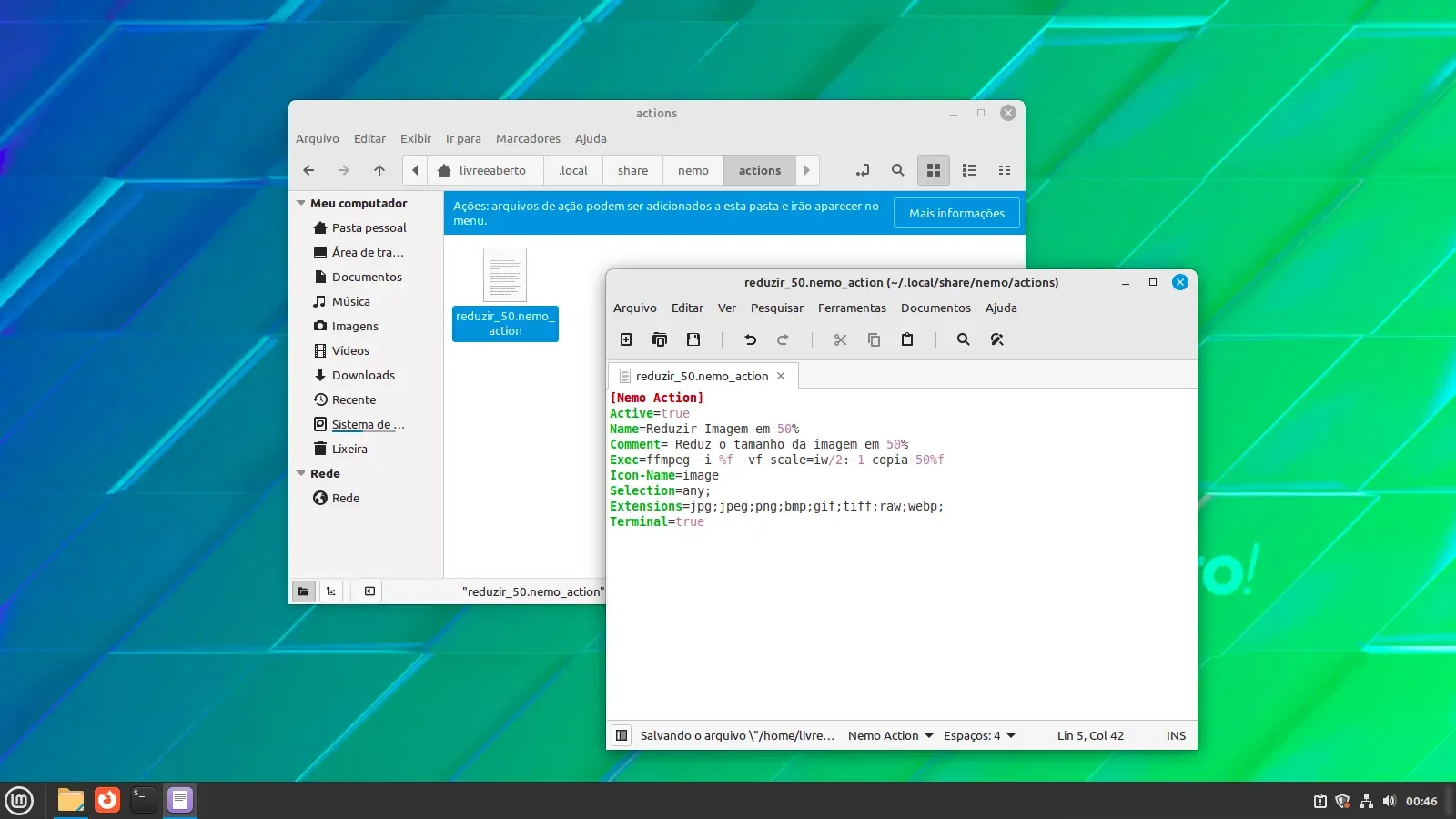The image size is (1456, 819).
Task: Open the Marcadores menu in Nemo
Action: 528,139
